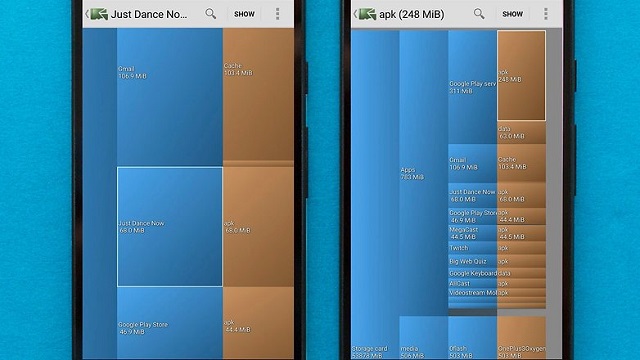This screenshot has height=360, width=640.
Task: Go back using the right phone's chevron
Action: [x=355, y=14]
